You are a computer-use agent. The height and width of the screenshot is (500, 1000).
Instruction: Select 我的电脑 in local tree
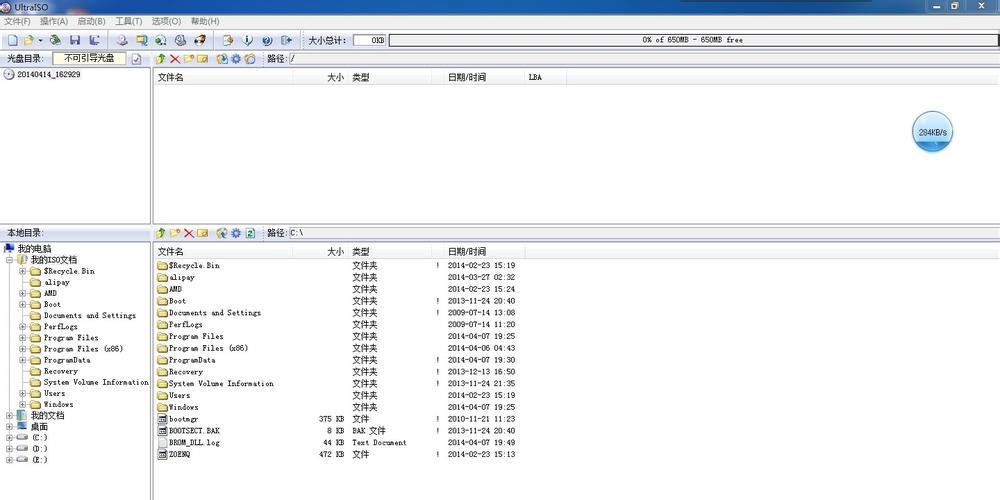click(x=34, y=249)
